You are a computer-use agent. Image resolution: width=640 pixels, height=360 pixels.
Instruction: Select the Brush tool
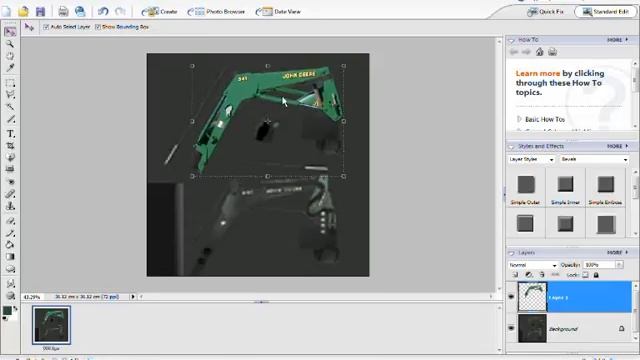[10, 233]
